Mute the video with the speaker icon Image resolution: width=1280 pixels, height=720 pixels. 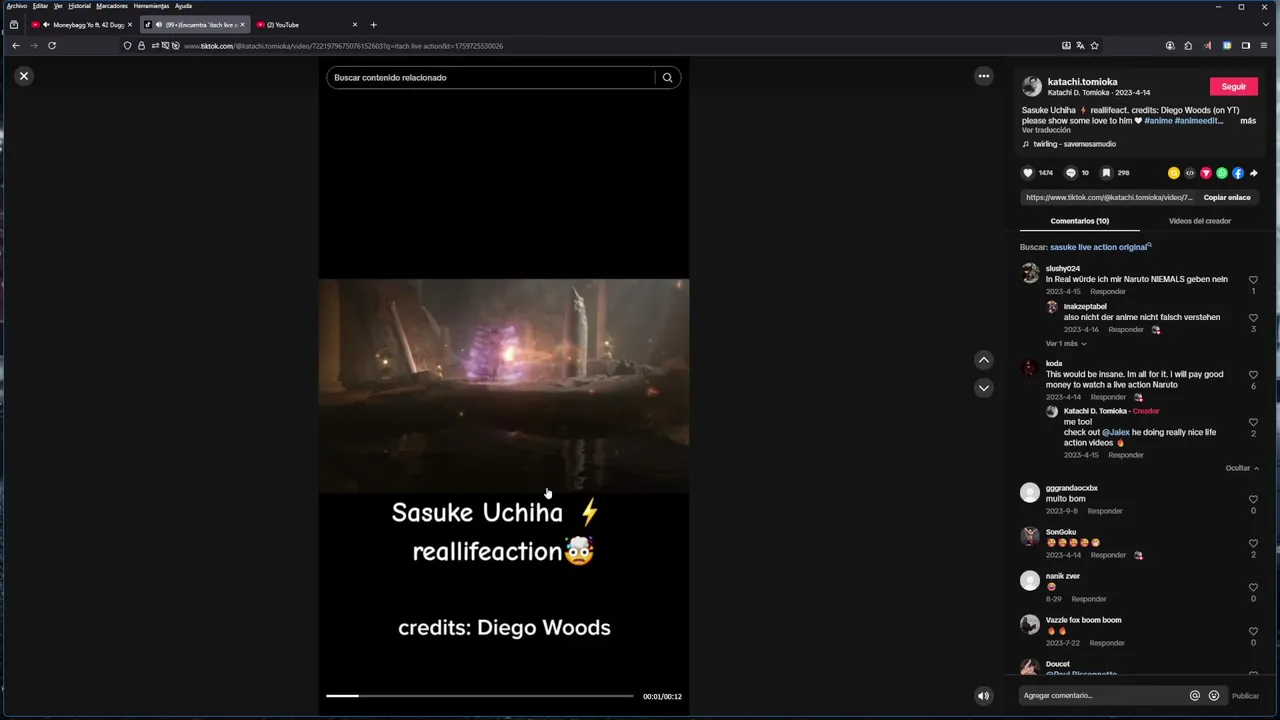pos(984,696)
